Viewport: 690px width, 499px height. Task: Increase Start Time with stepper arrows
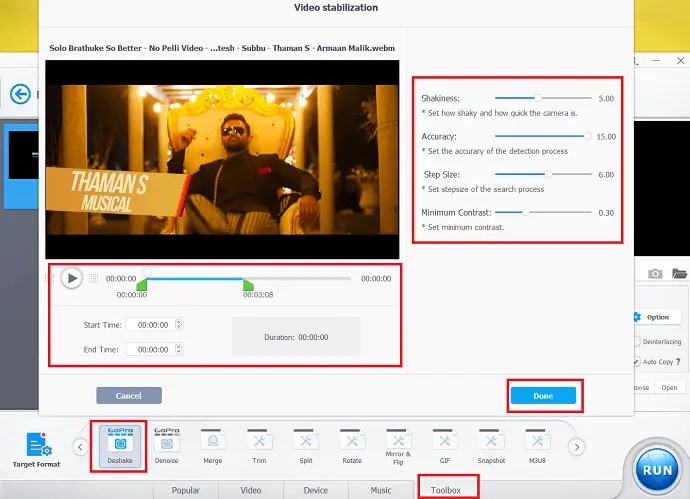coord(178,322)
